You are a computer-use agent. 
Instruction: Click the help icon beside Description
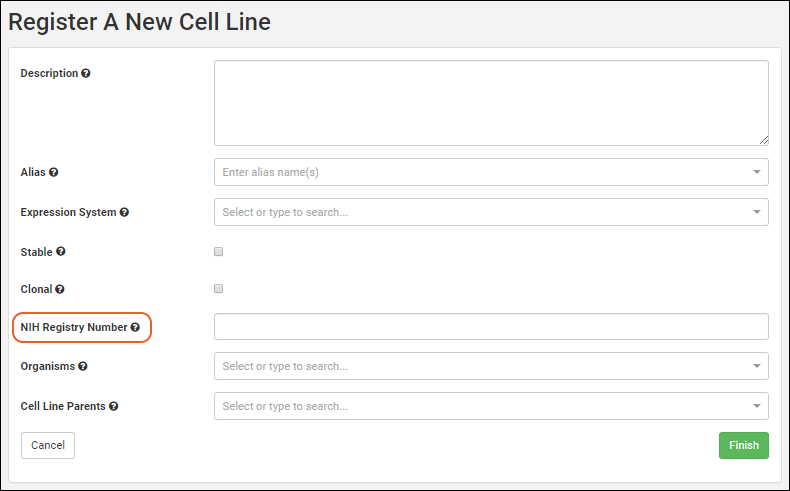pos(86,74)
